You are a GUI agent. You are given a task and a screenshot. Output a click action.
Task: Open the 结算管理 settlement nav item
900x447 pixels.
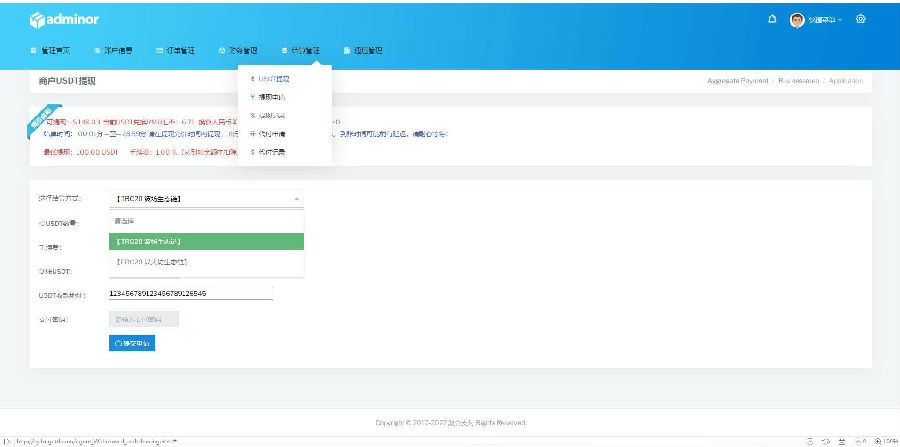click(x=300, y=50)
